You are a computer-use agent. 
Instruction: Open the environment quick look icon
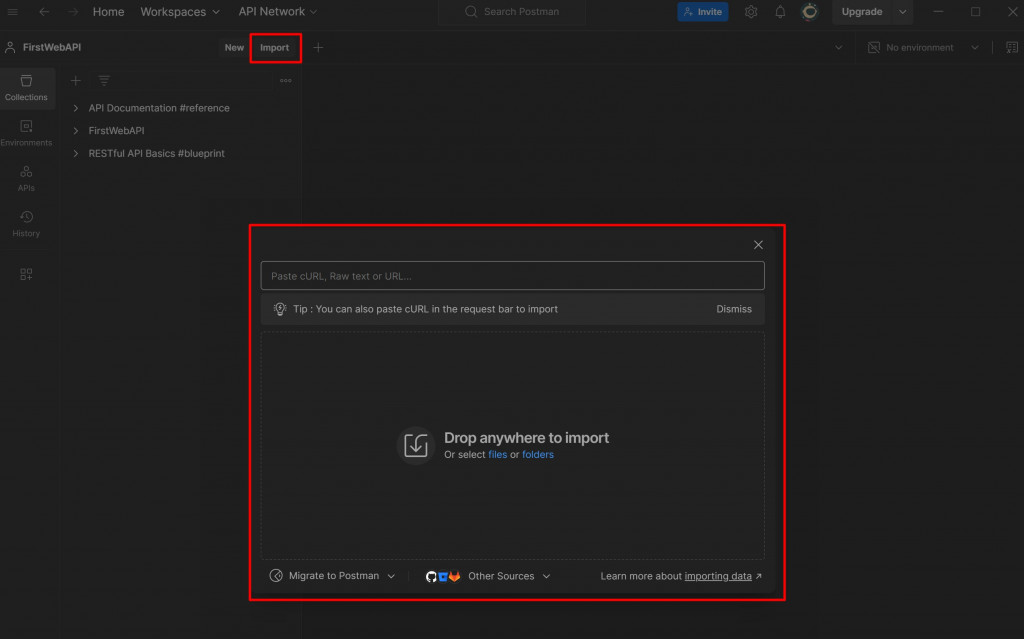(1012, 48)
